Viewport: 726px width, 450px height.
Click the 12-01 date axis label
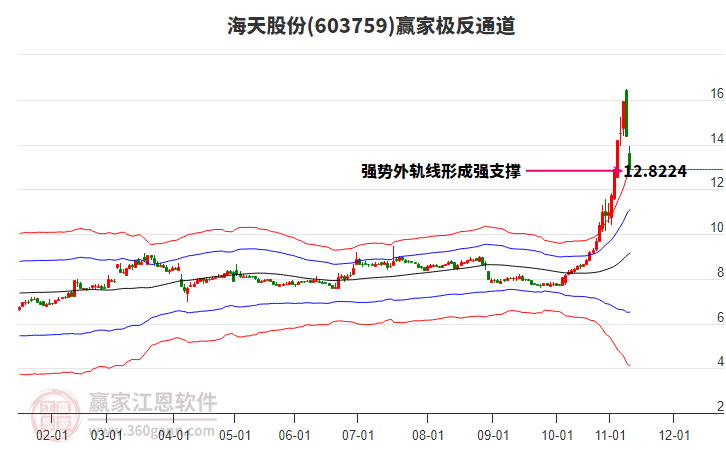click(674, 435)
